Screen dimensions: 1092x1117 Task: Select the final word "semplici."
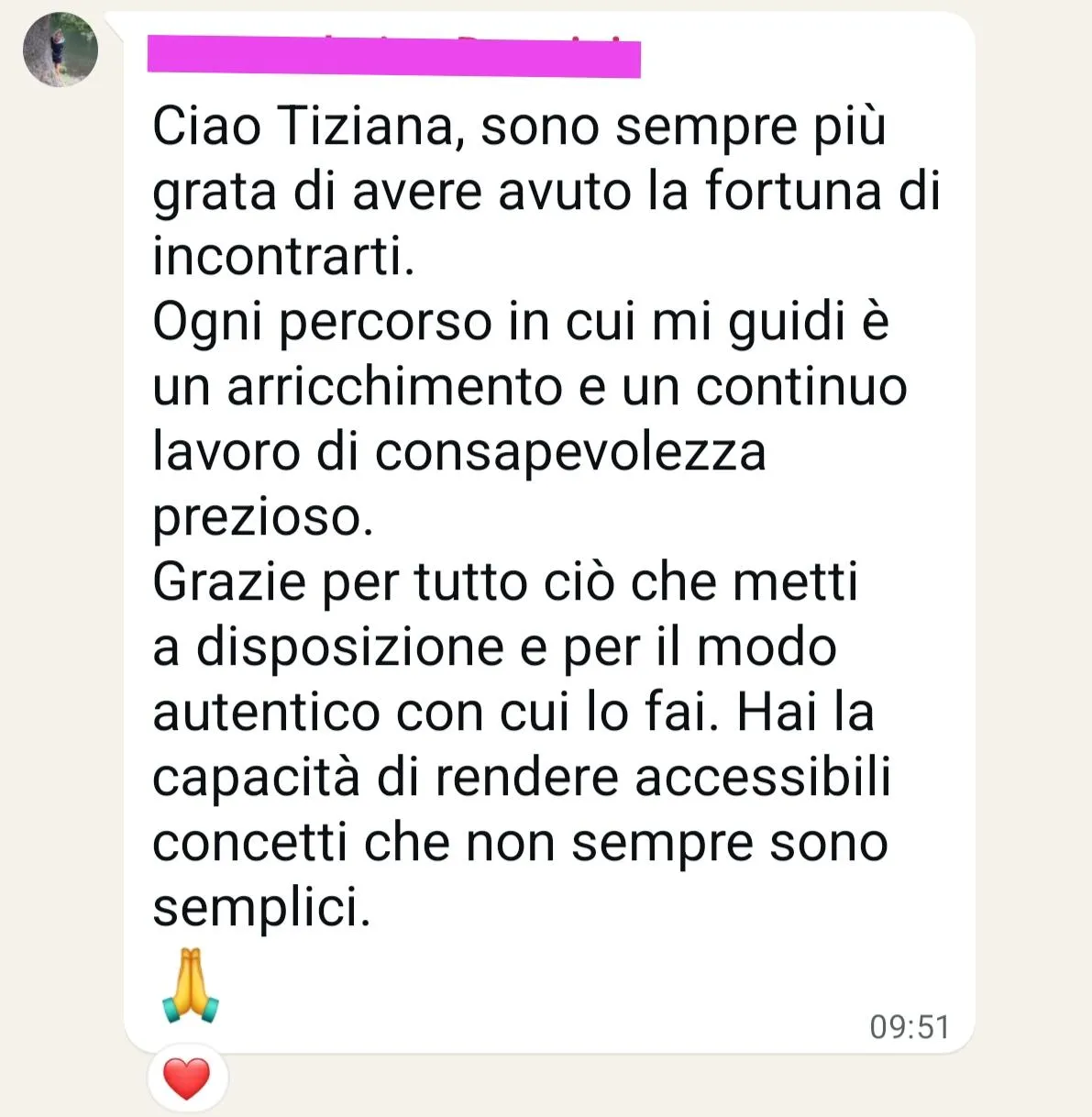tap(262, 909)
